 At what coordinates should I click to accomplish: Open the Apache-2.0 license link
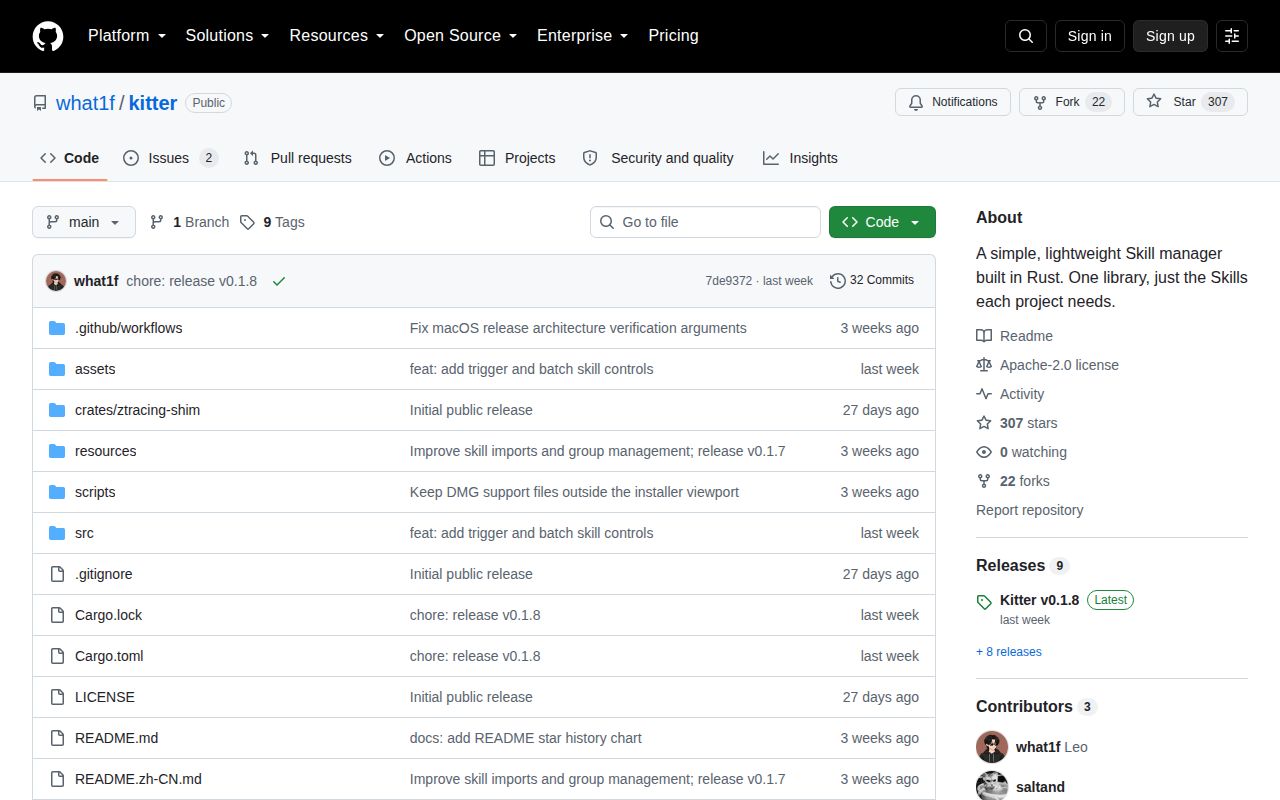point(1047,365)
